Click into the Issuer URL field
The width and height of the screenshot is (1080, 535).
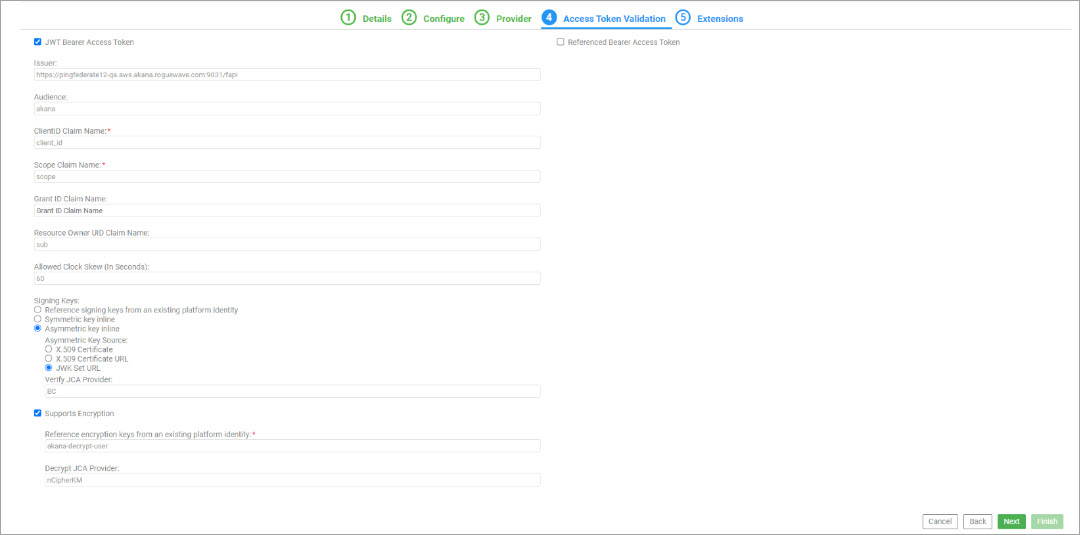[287, 74]
